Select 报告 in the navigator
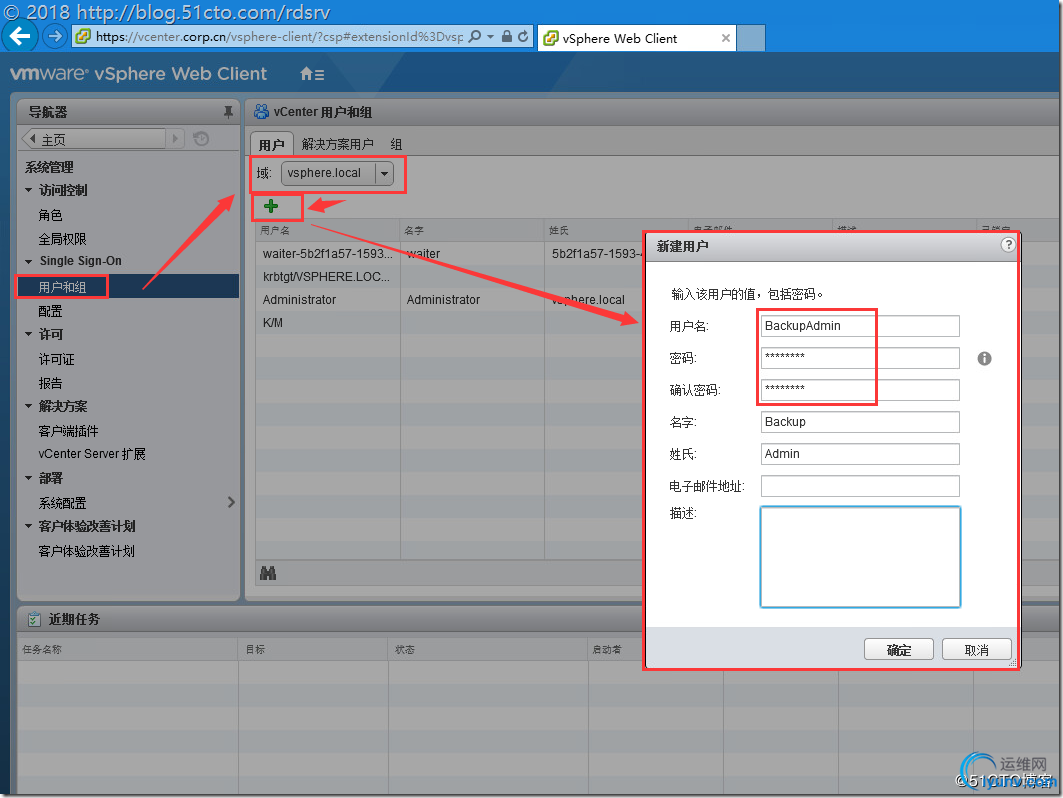1063x798 pixels. 51,383
